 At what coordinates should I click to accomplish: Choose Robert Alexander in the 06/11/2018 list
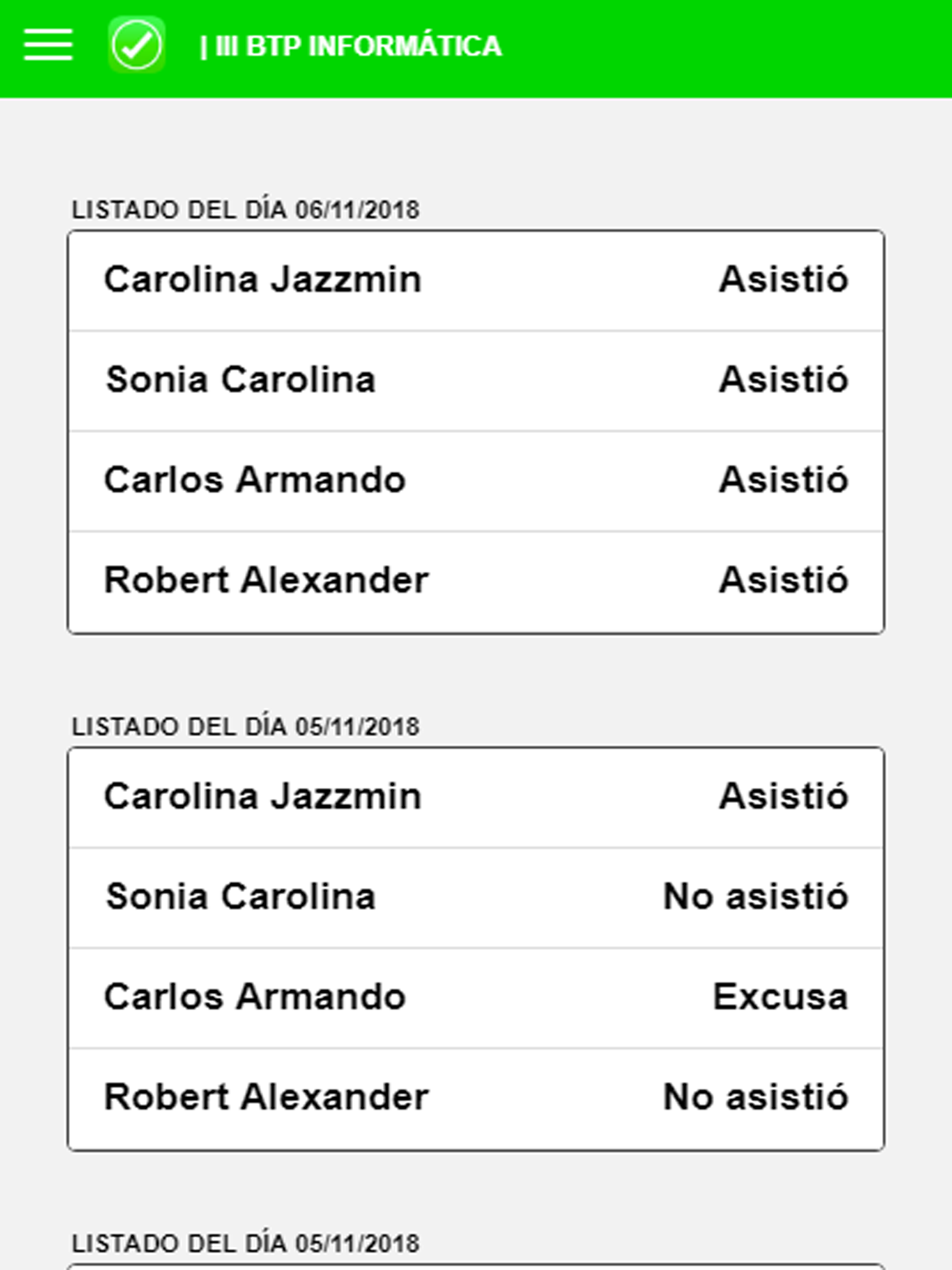(476, 582)
